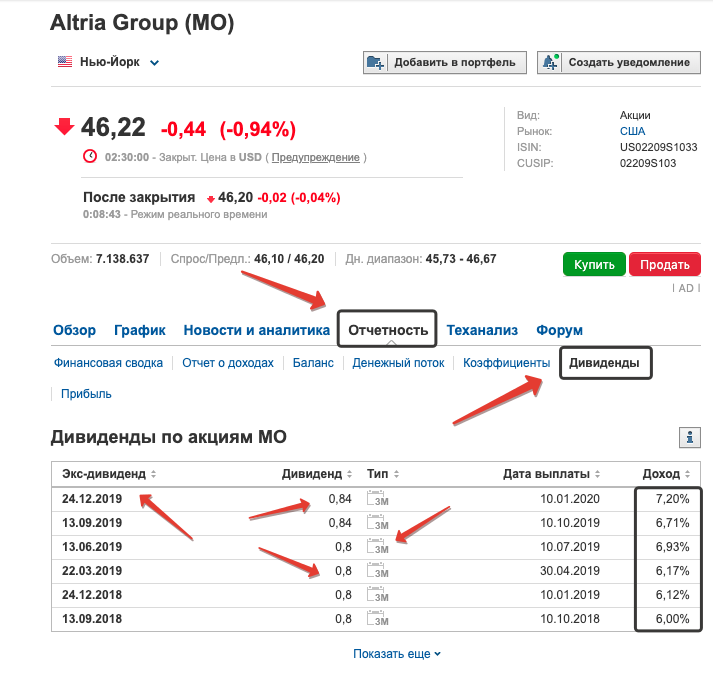Select the Дивиденды subtab

pos(605,363)
